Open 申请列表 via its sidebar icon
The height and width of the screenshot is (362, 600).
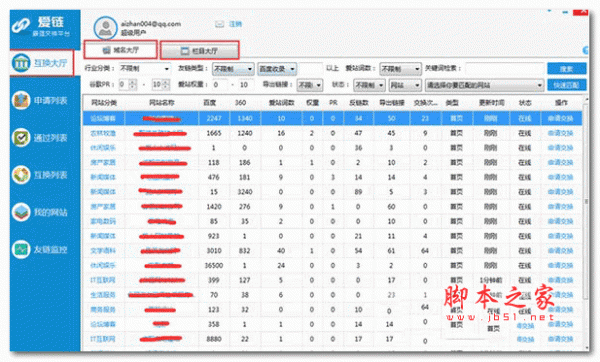21,100
